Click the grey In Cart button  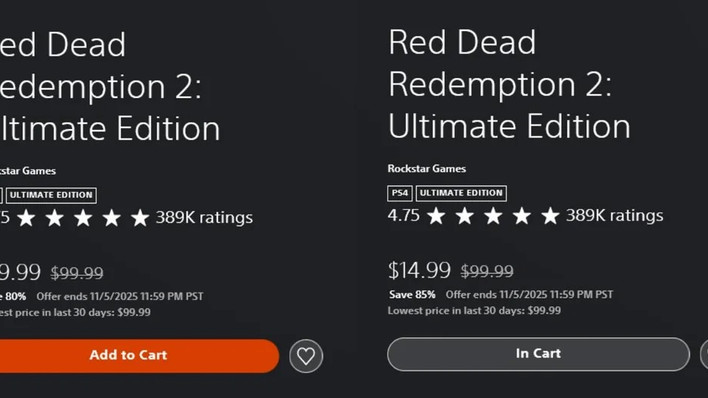[538, 354]
